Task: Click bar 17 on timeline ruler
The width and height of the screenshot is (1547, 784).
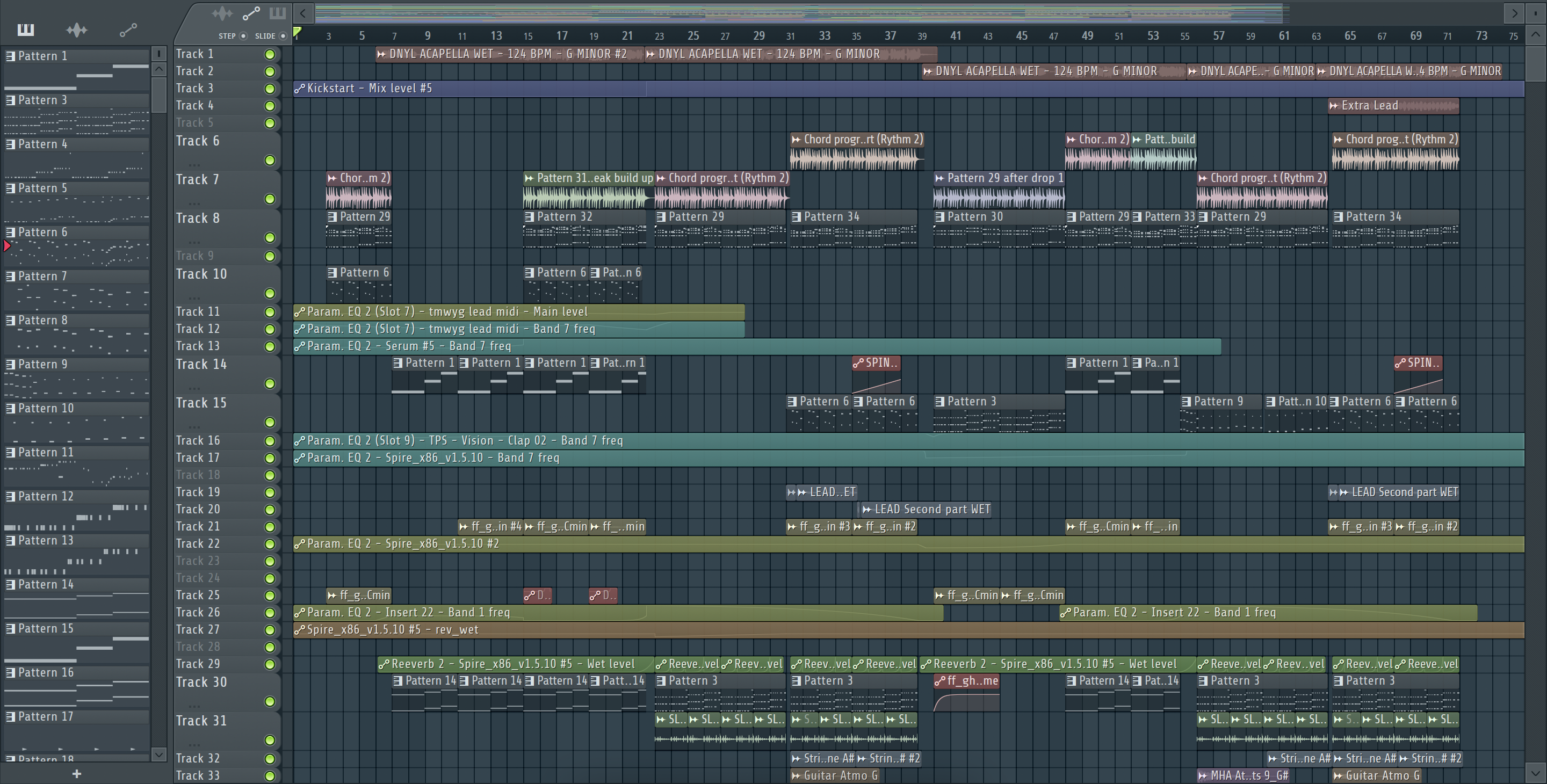Action: pos(561,35)
